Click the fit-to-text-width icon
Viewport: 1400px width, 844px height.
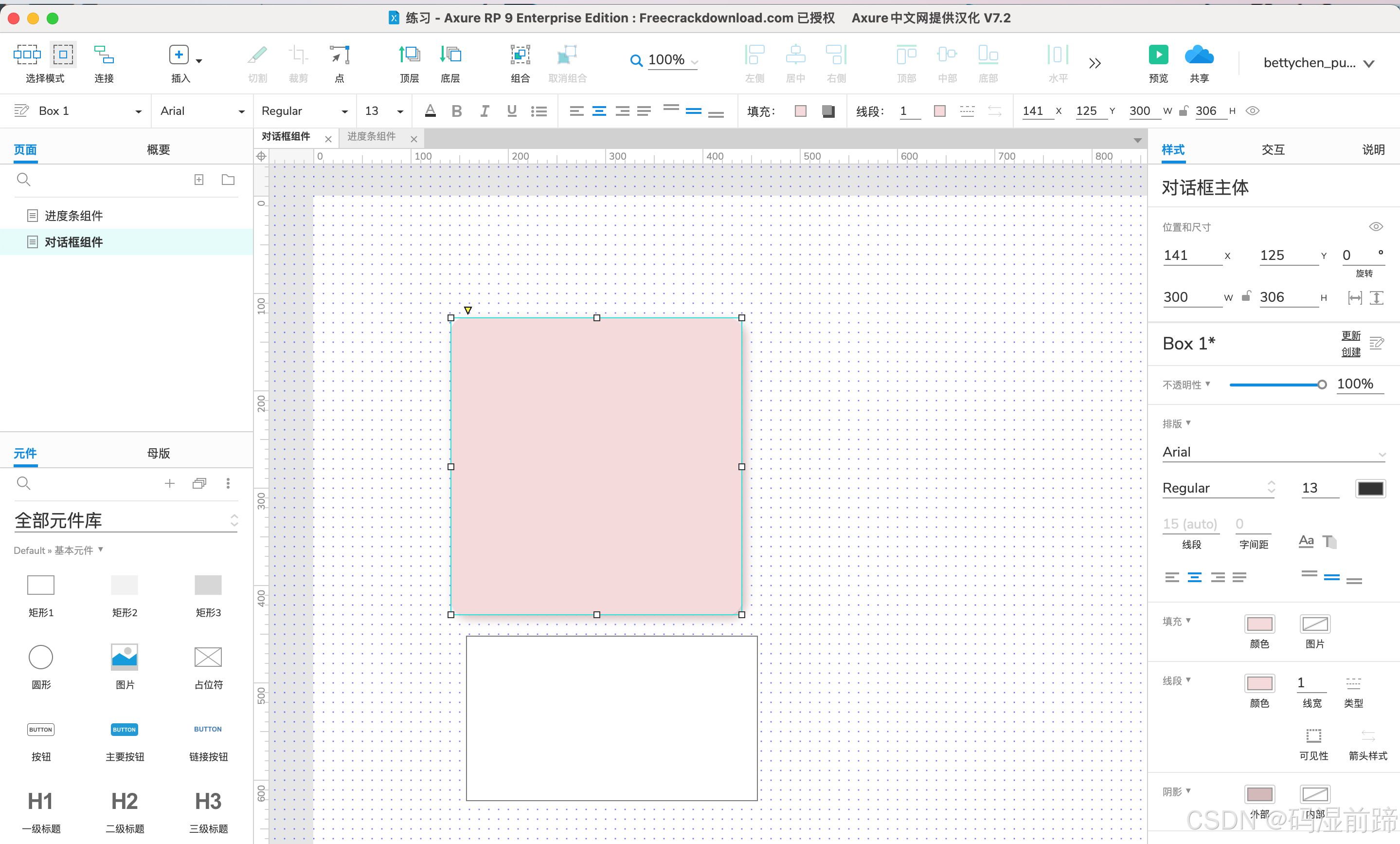1355,298
